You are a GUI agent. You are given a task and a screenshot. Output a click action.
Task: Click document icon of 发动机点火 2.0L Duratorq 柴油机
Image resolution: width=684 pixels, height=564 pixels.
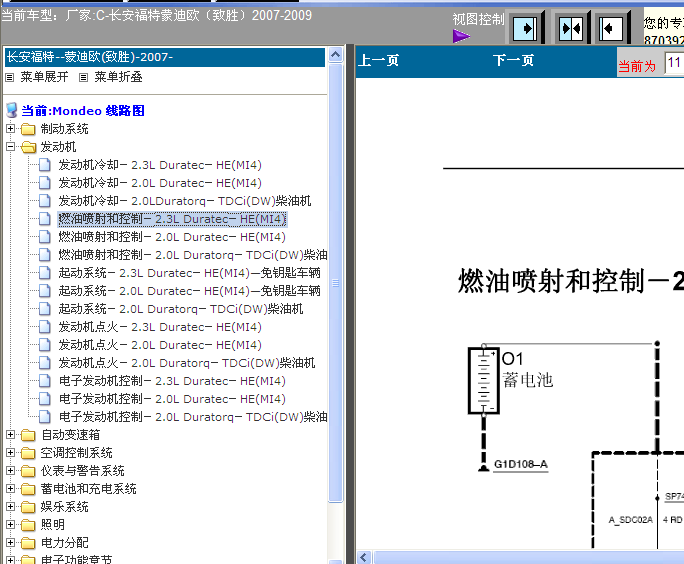pos(44,363)
